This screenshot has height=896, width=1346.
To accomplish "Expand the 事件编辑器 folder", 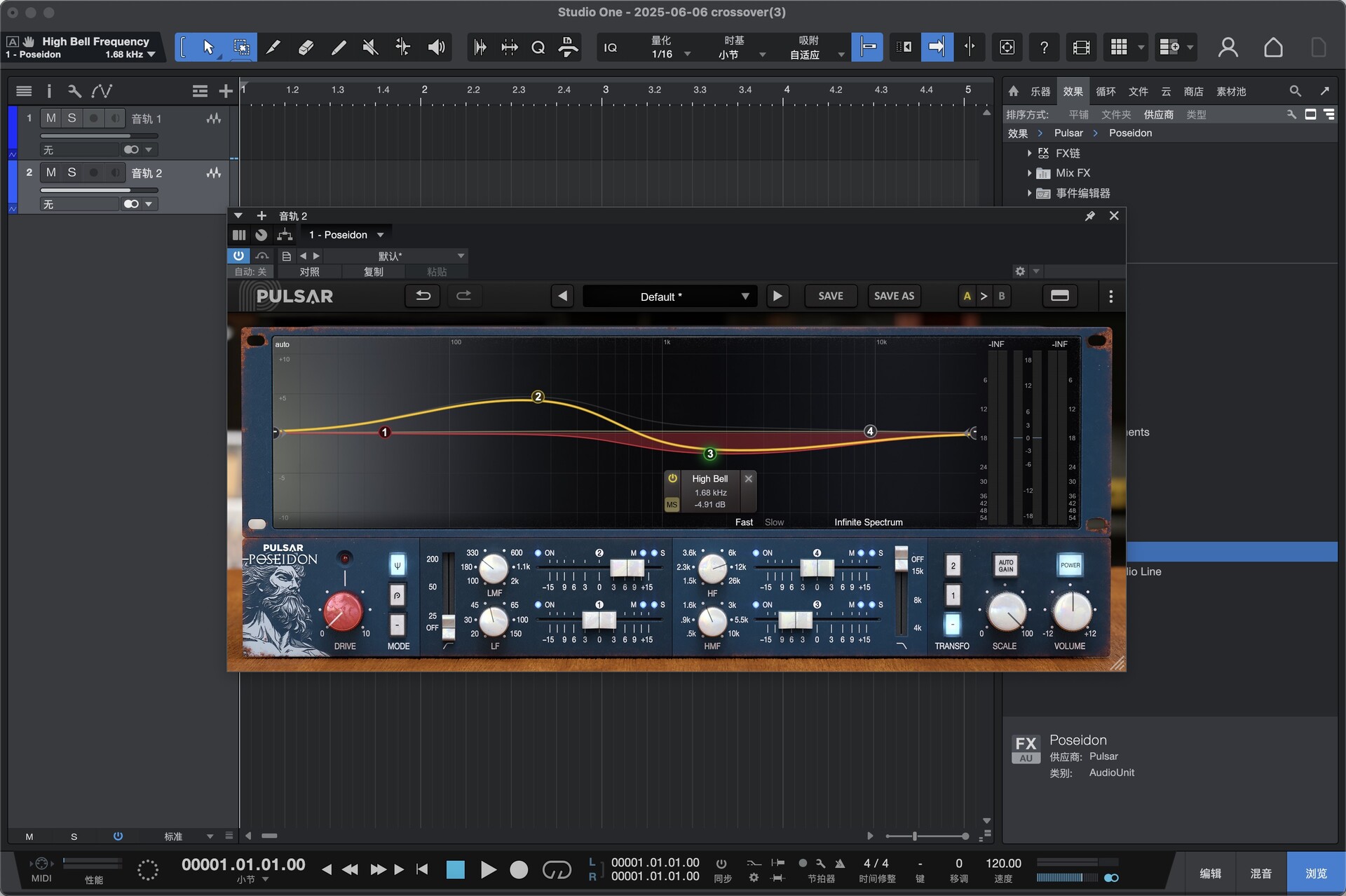I will click(x=1029, y=193).
